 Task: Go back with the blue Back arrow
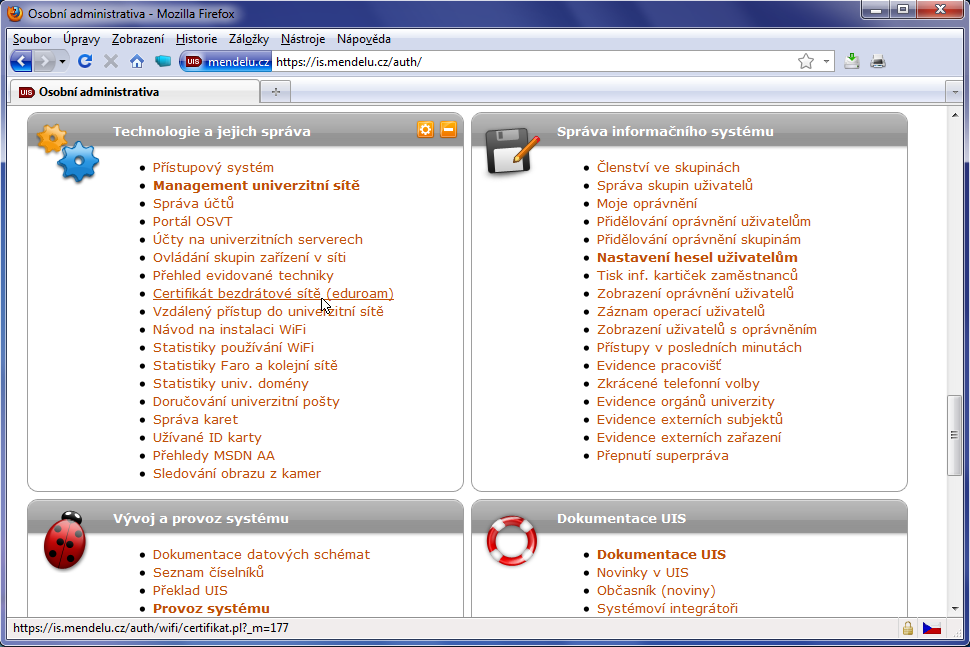tap(22, 61)
